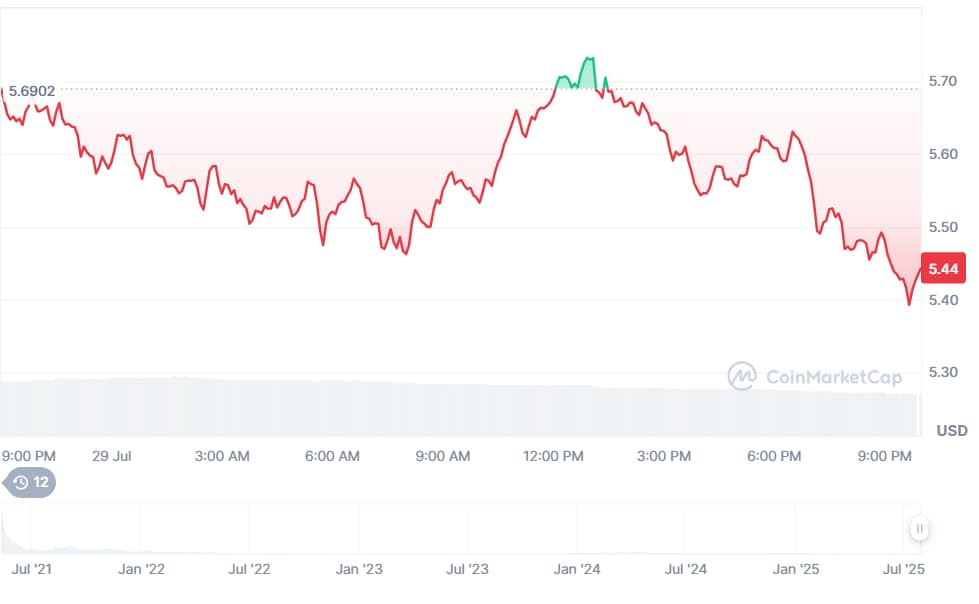Grab the range handle on the mini timeline

click(919, 528)
